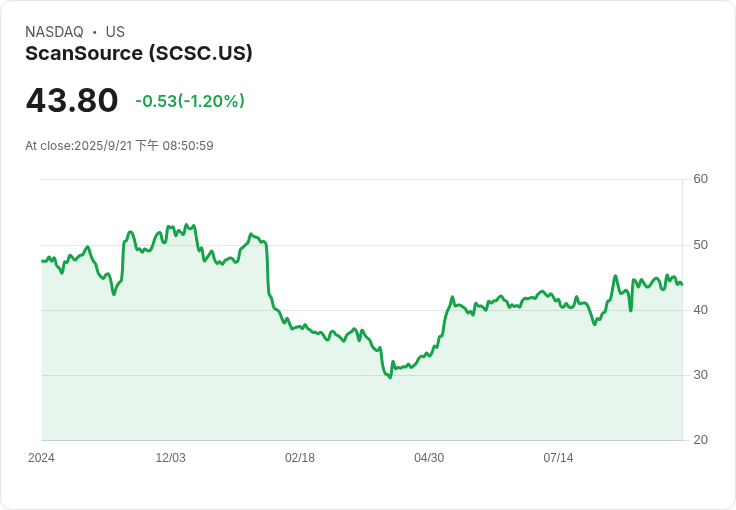Click the NASDAQ exchange label
Viewport: 736px width, 510px height.
coord(54,32)
